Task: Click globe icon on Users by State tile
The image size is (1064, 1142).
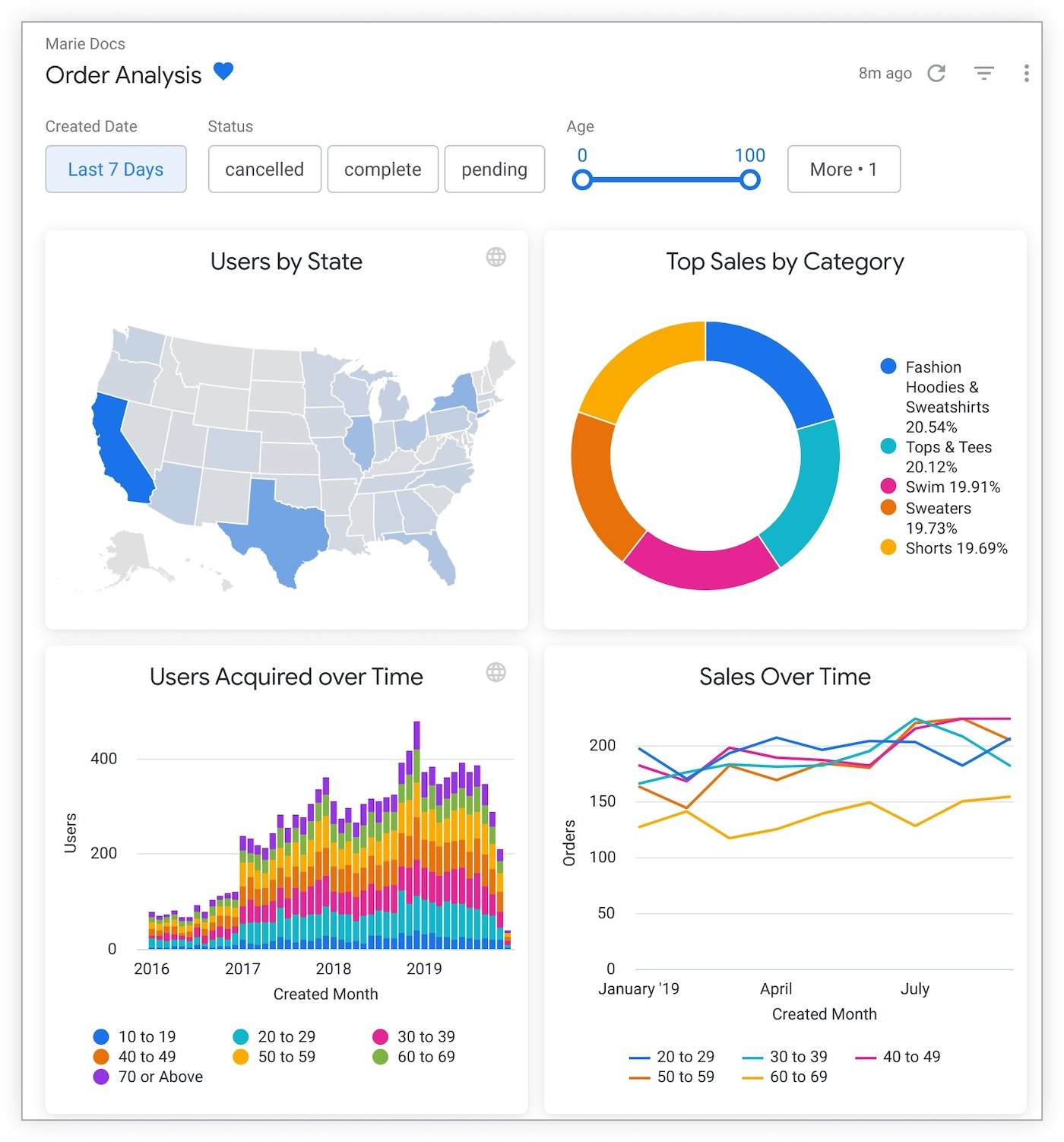Action: (x=496, y=257)
